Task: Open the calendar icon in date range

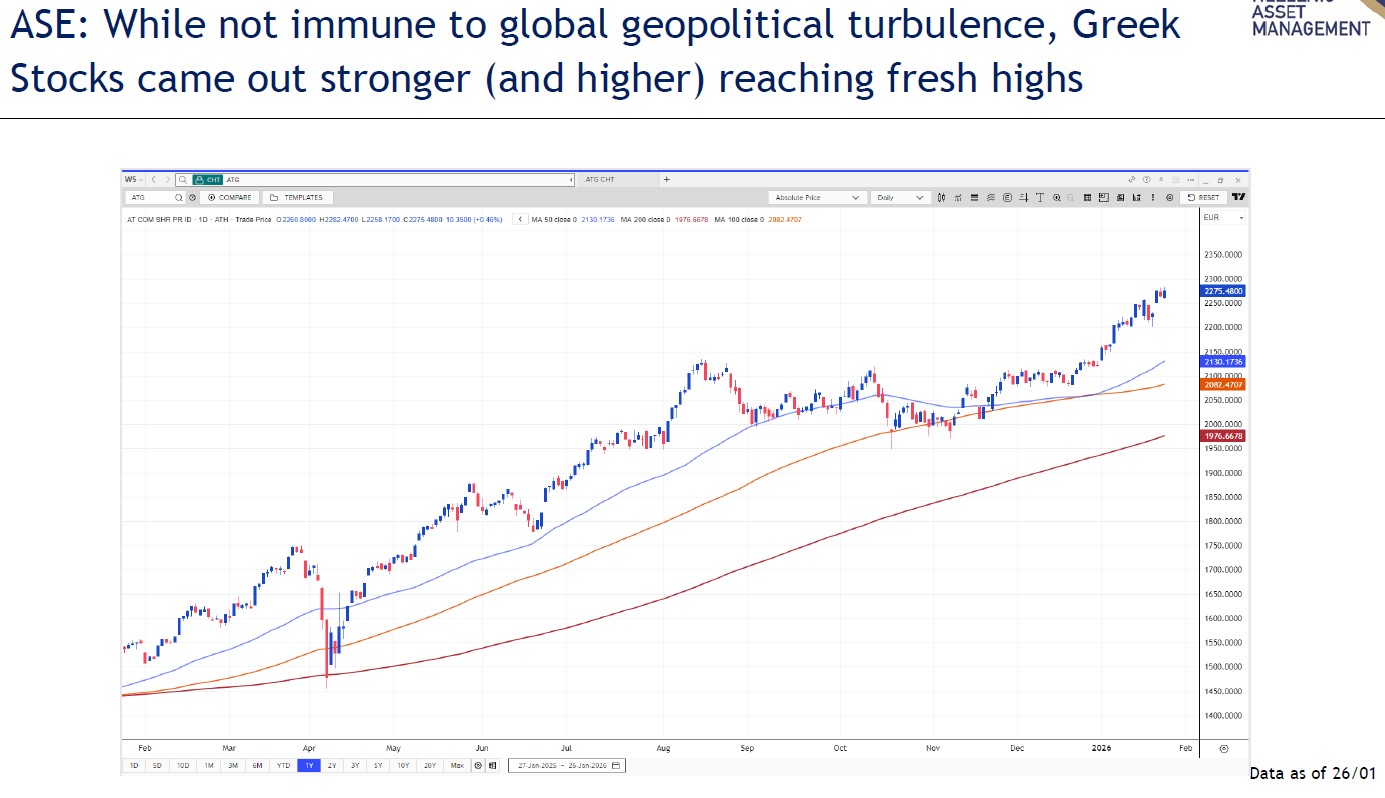Action: [x=616, y=766]
